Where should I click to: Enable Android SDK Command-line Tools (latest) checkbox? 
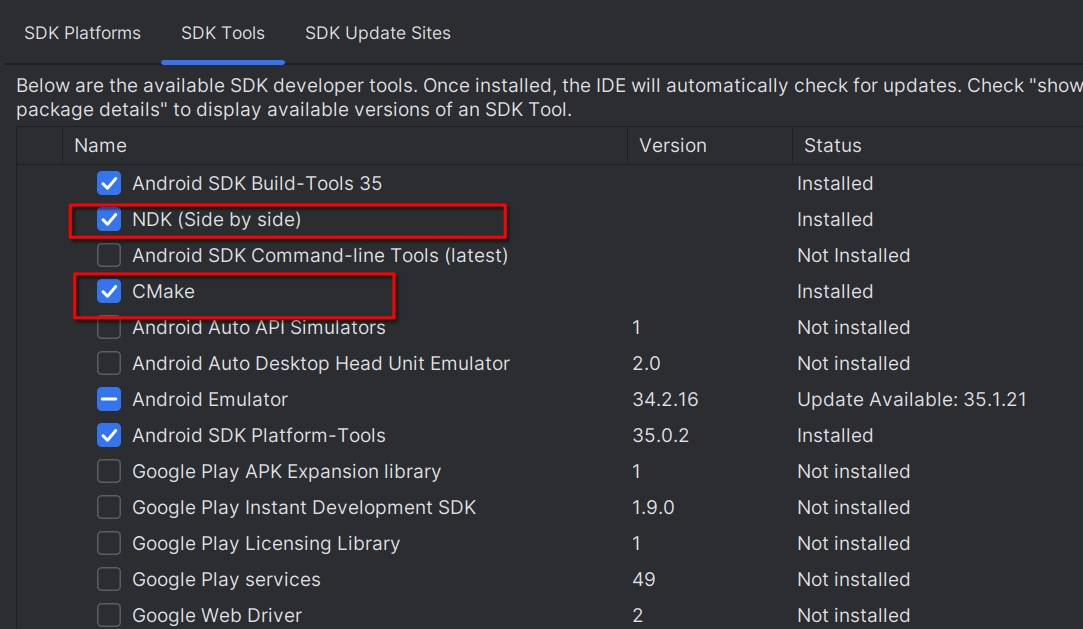point(109,256)
